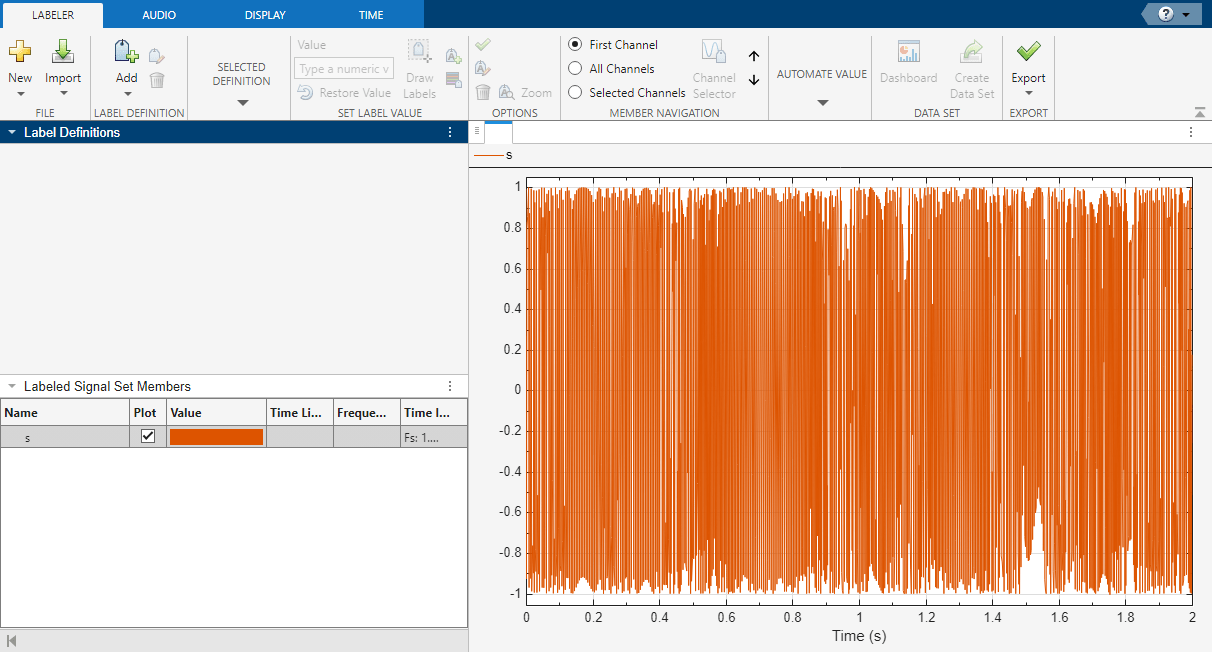Click the numeric value input field
The width and height of the screenshot is (1212, 652).
coord(343,68)
